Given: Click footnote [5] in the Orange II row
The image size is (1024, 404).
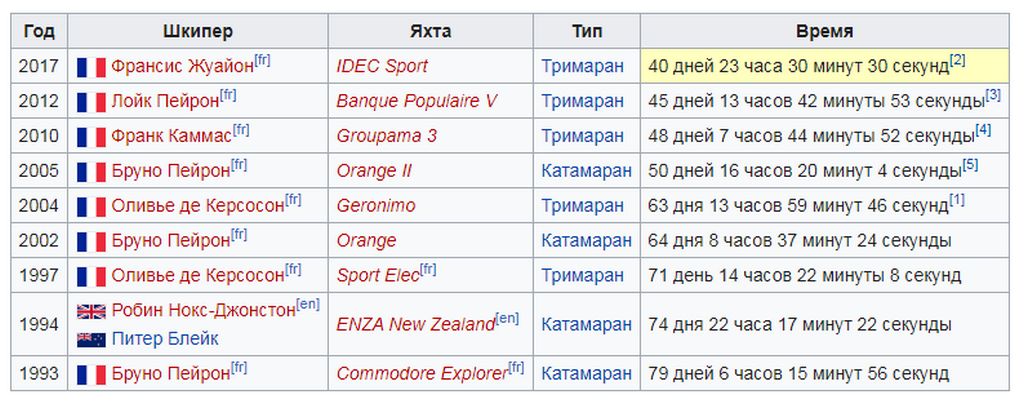Looking at the screenshot, I should point(970,165).
